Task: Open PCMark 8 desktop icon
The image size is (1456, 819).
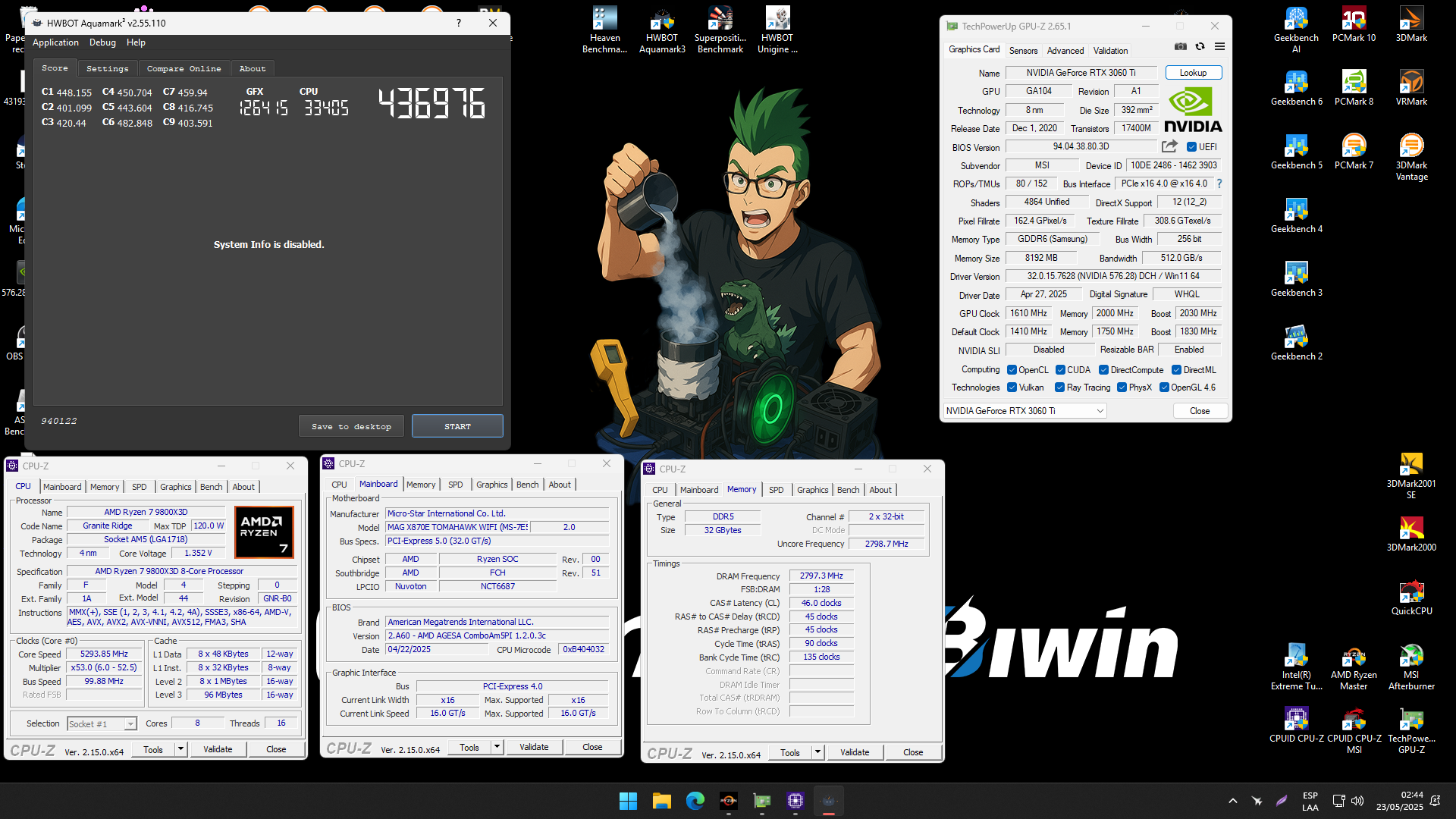Action: pyautogui.click(x=1354, y=88)
